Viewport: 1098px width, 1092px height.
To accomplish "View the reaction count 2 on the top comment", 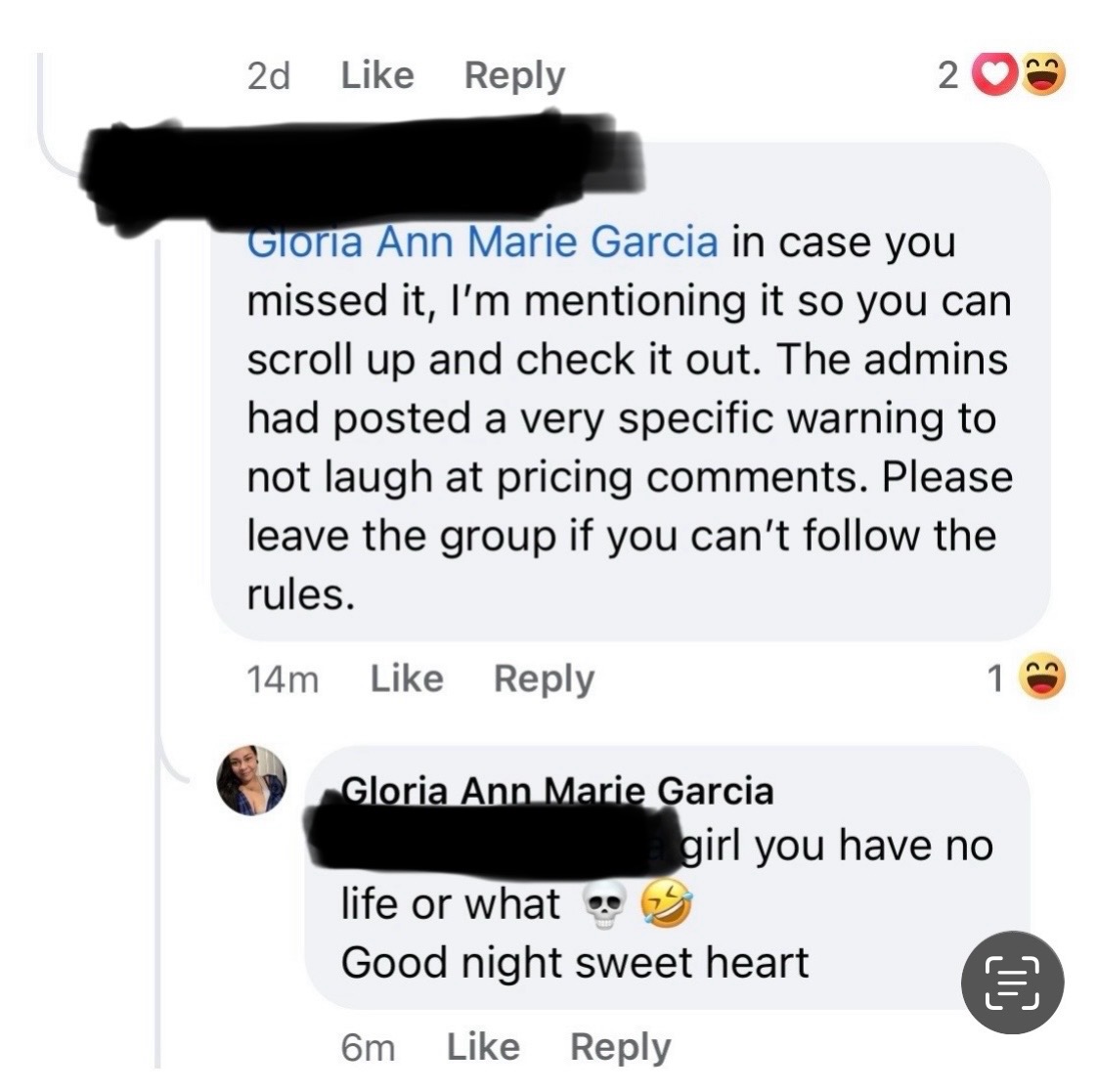I will (x=947, y=76).
